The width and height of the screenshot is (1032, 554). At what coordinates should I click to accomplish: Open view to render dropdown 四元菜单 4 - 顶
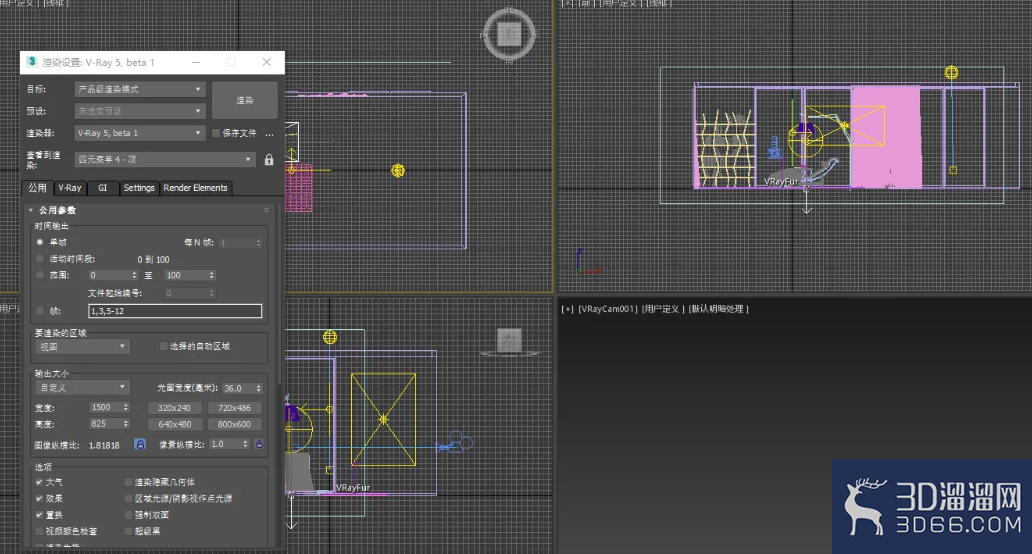pyautogui.click(x=165, y=159)
